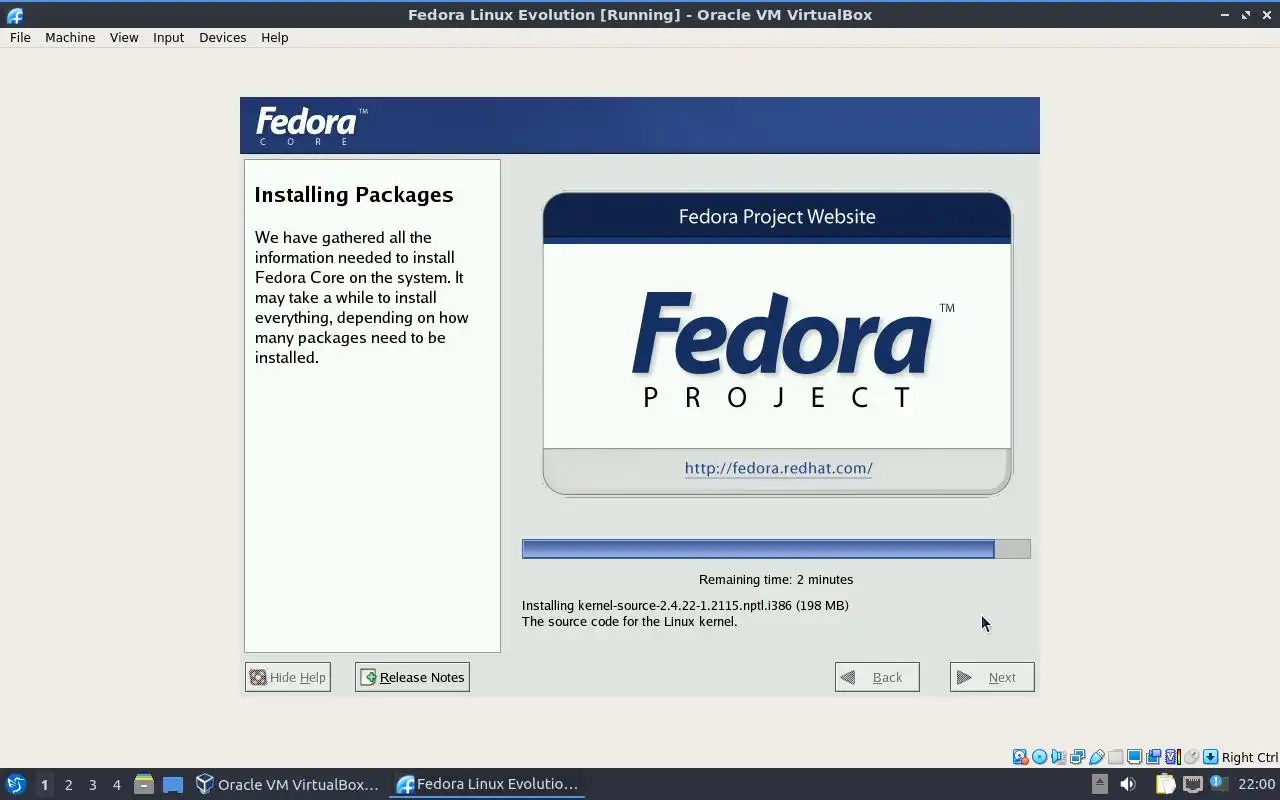Click the clipboard manager tray icon
Viewport: 1280px width, 800px height.
1165,784
